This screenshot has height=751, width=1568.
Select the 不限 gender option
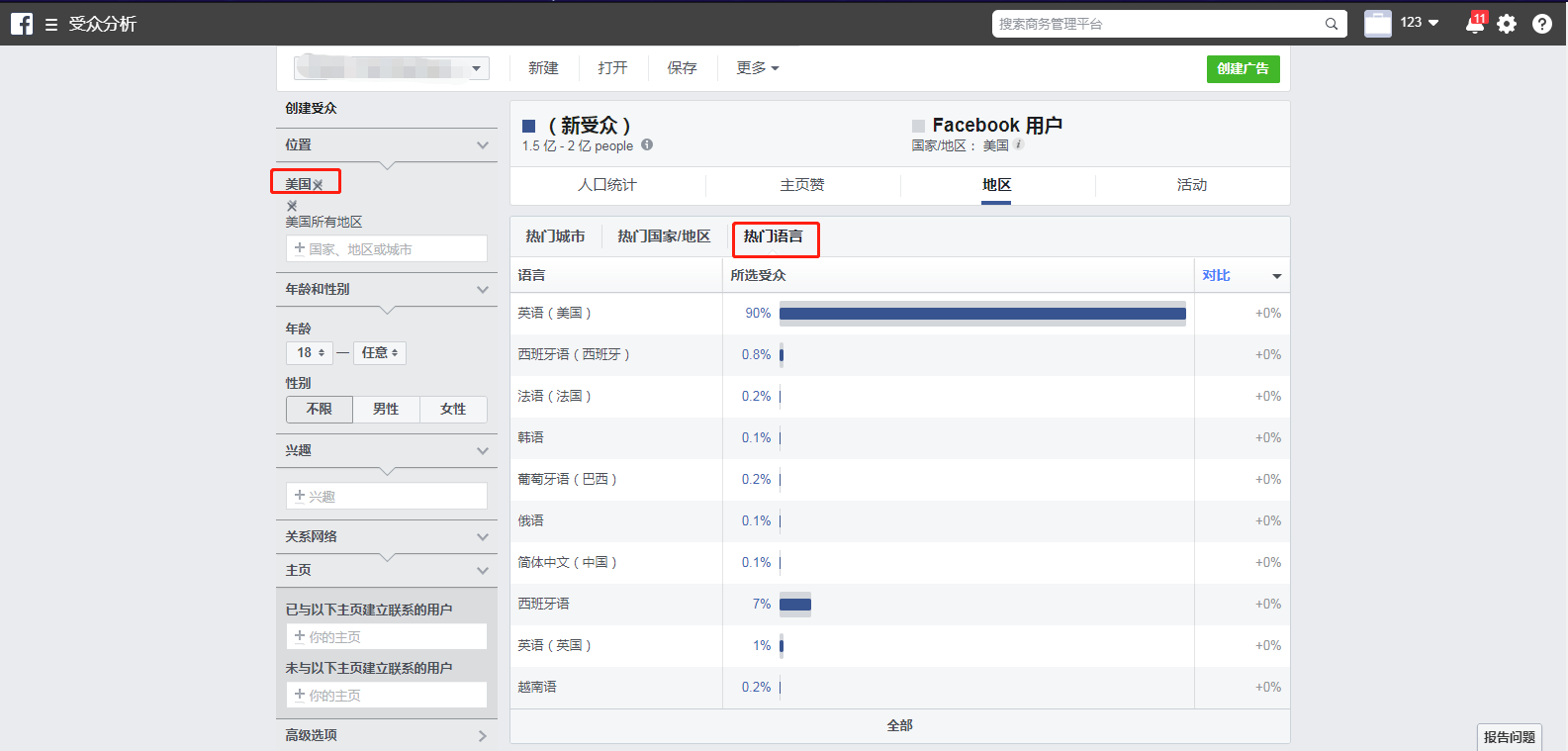pos(320,409)
